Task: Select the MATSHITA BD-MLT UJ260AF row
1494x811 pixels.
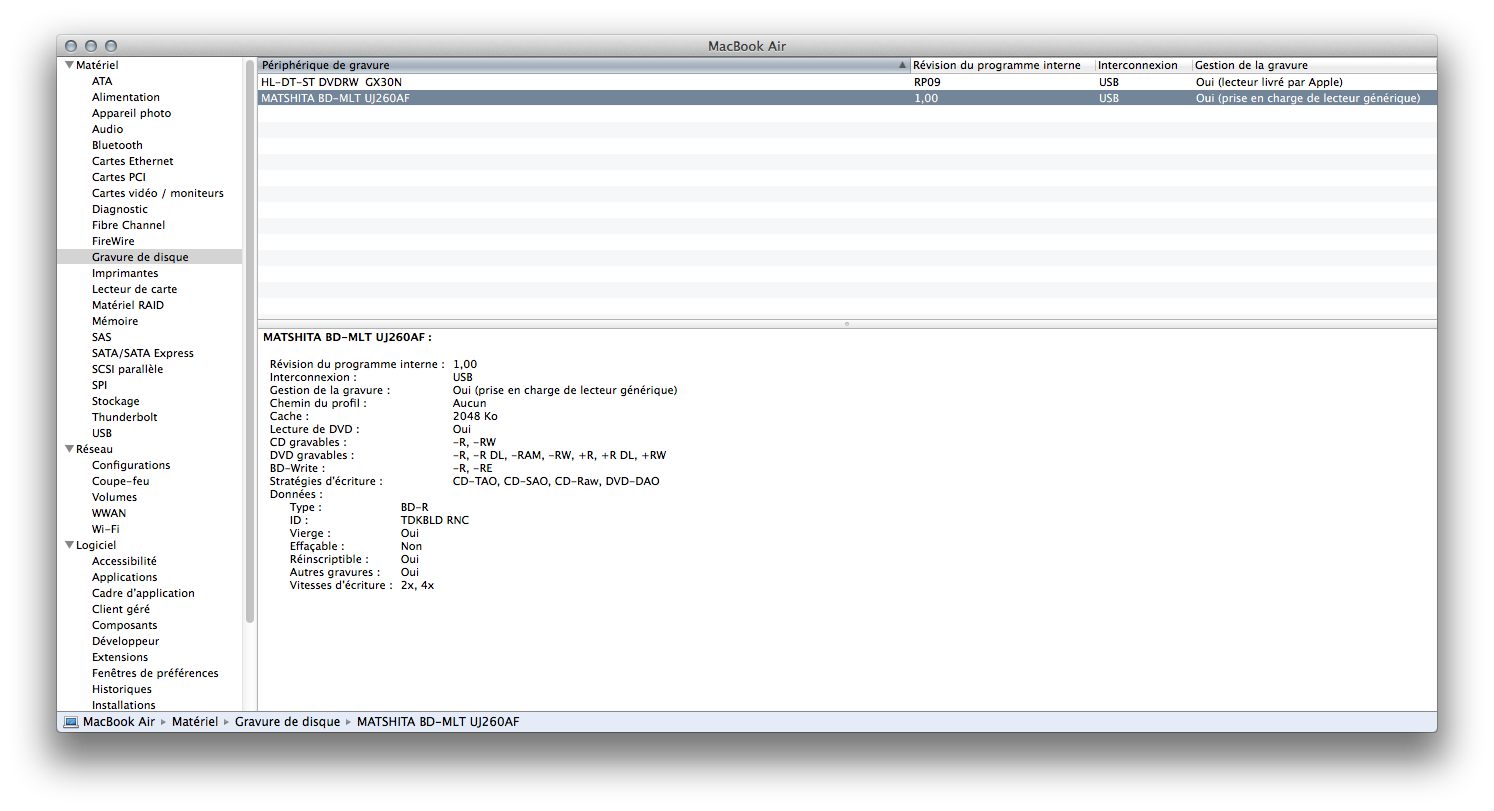Action: click(x=847, y=98)
